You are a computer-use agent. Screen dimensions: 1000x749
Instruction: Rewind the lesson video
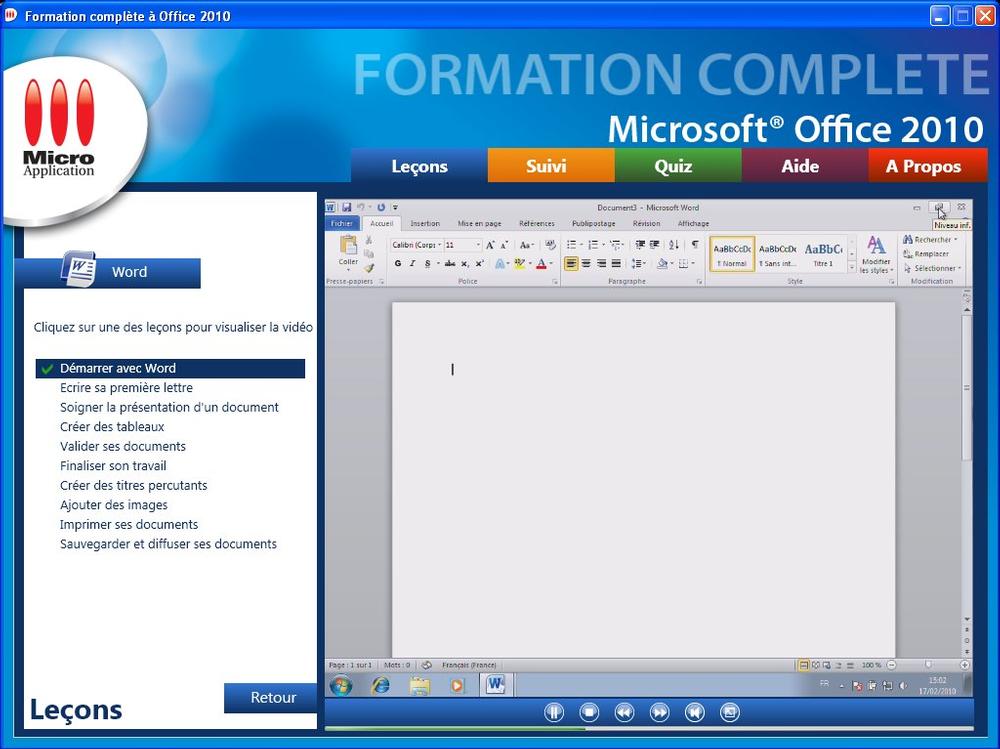click(624, 712)
